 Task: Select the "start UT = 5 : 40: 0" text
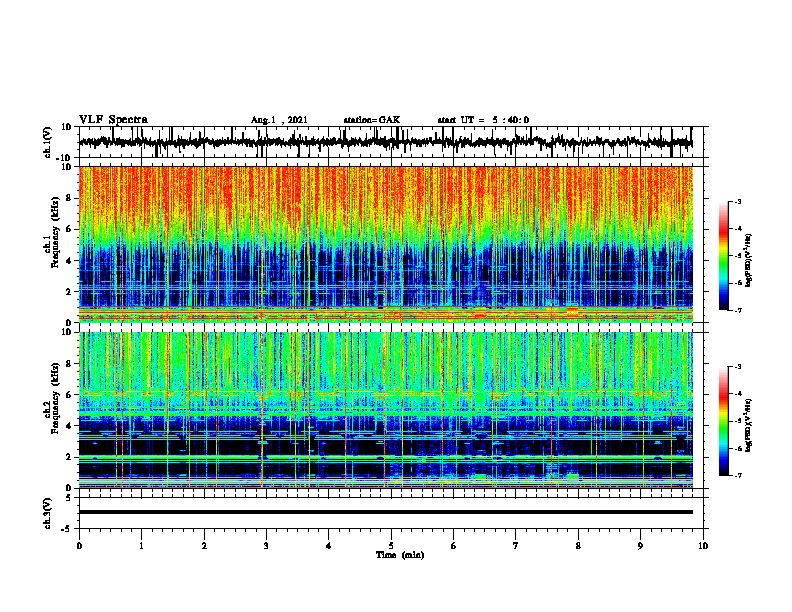[x=483, y=120]
